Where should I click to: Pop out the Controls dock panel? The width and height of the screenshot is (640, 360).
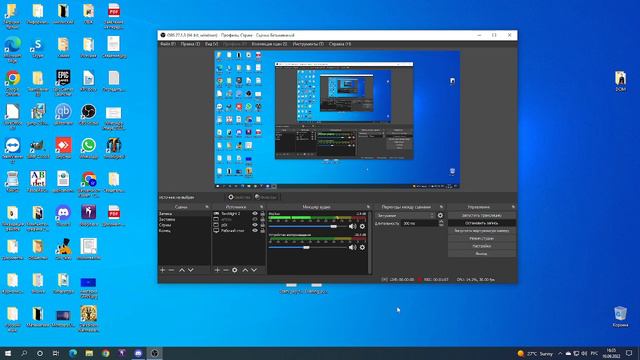(513, 207)
